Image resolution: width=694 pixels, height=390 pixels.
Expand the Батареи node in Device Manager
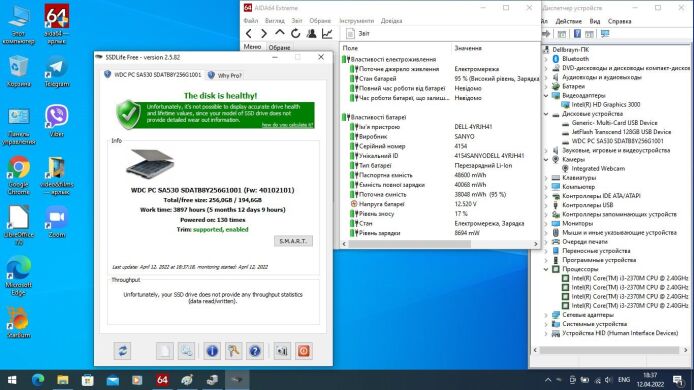546,86
